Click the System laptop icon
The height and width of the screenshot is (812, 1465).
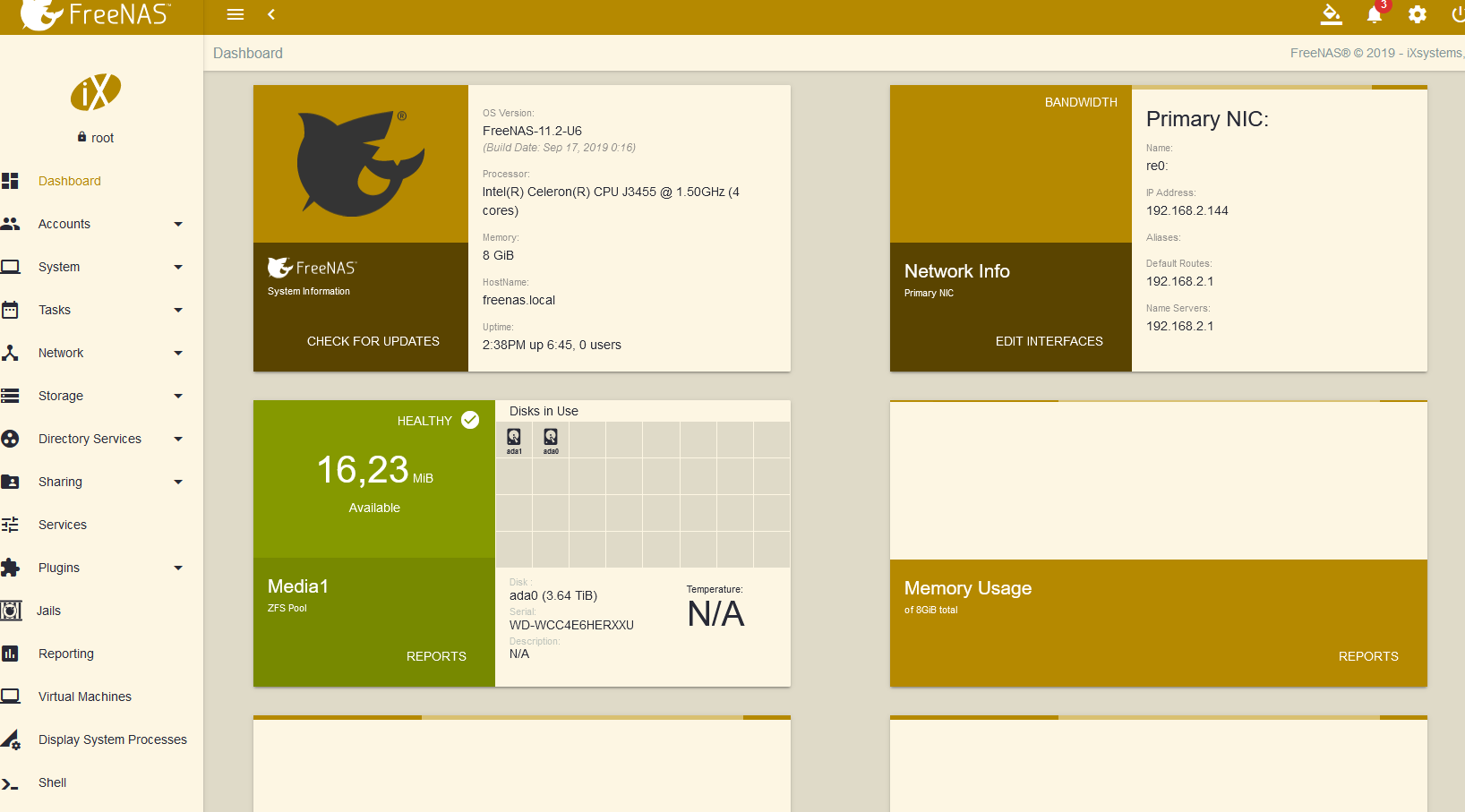[10, 267]
